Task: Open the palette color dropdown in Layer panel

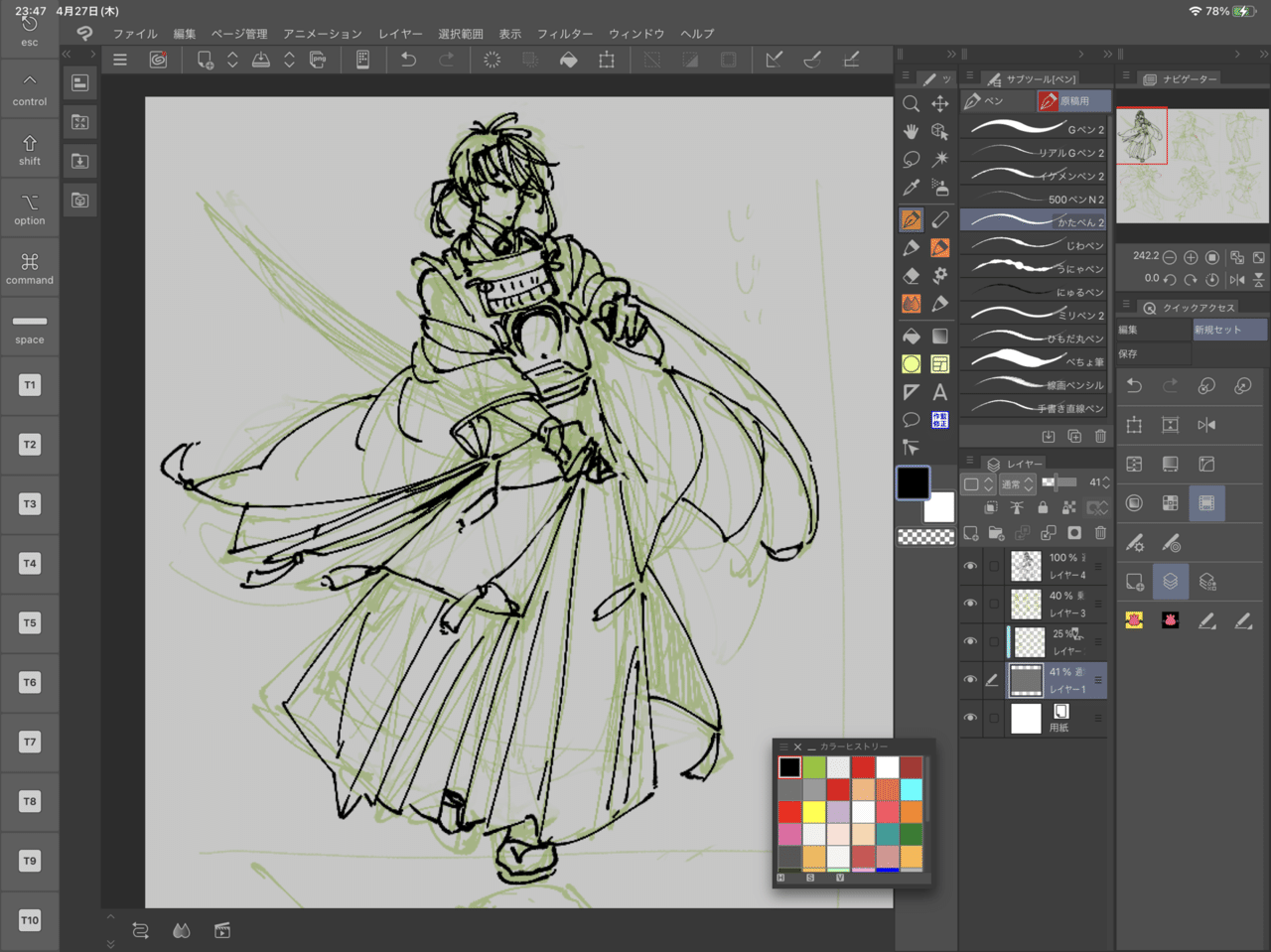Action: tap(978, 483)
